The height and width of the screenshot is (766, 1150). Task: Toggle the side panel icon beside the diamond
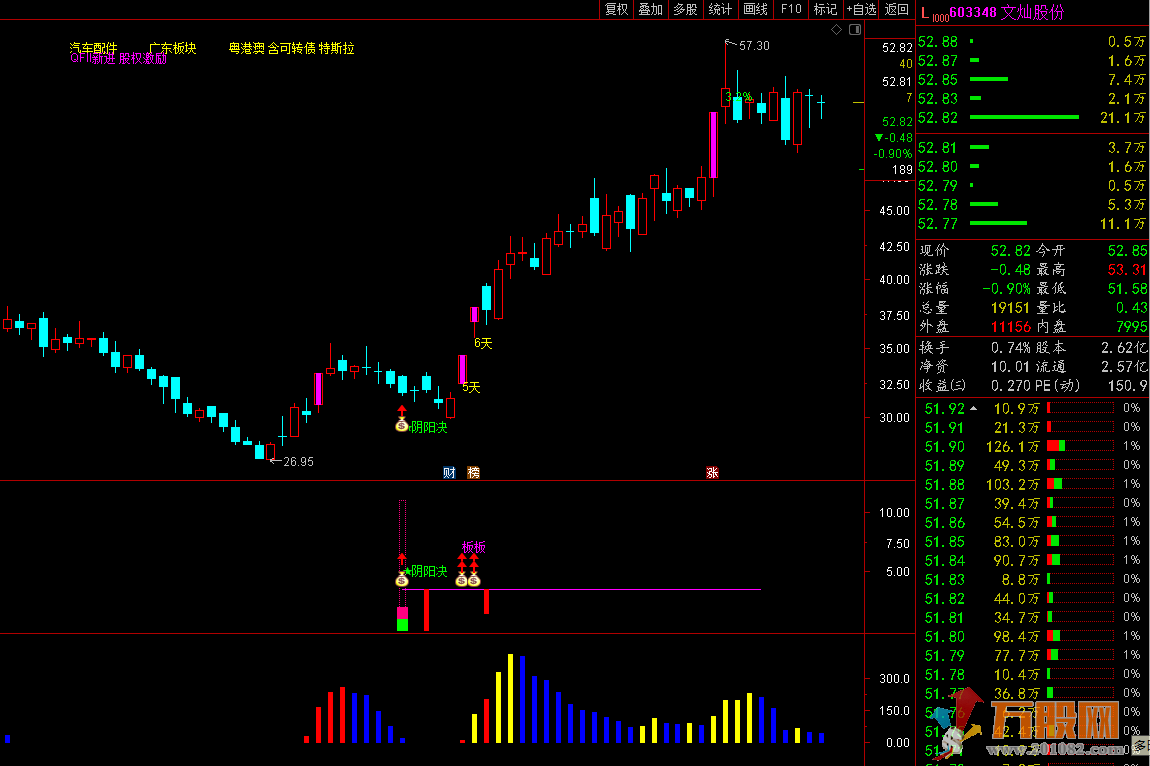click(x=855, y=29)
